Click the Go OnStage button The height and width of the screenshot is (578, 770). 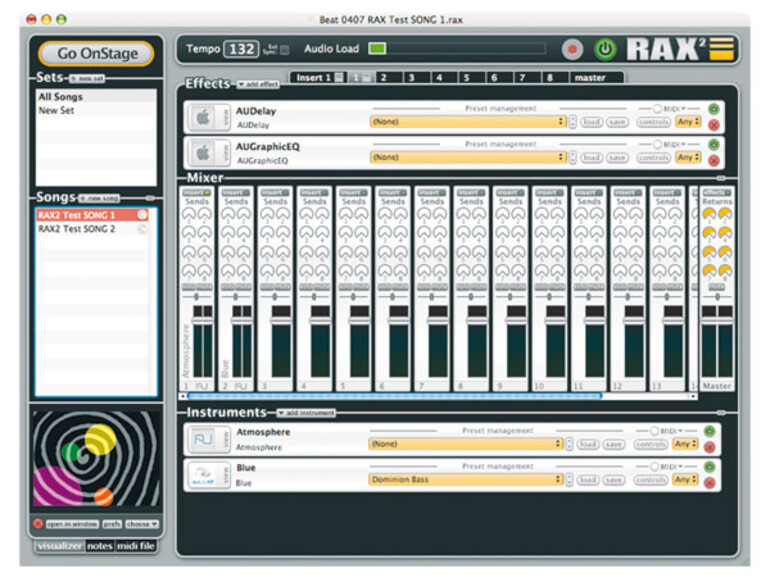96,53
